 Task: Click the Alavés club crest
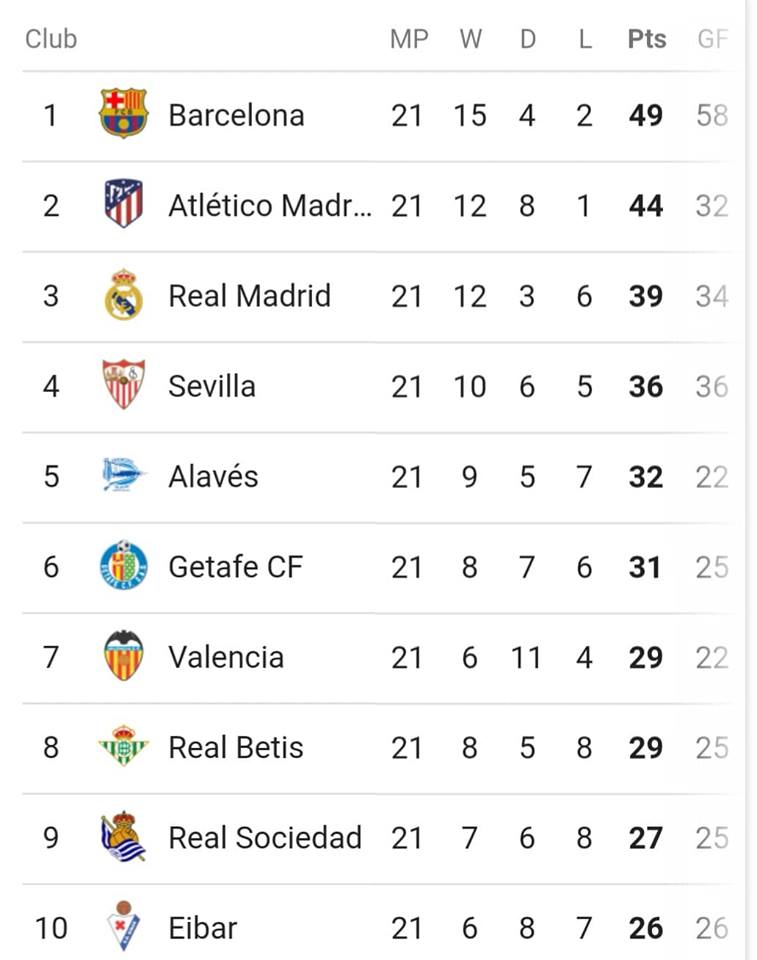(124, 475)
